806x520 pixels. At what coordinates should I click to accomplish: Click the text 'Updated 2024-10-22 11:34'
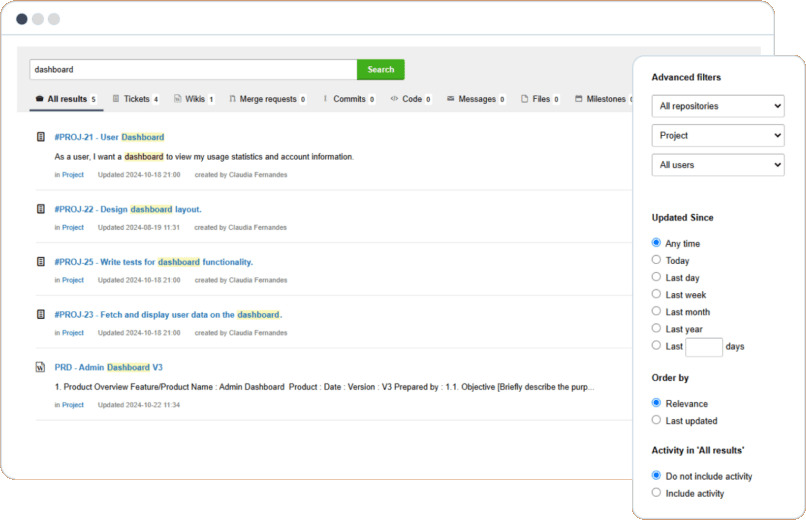tap(139, 405)
